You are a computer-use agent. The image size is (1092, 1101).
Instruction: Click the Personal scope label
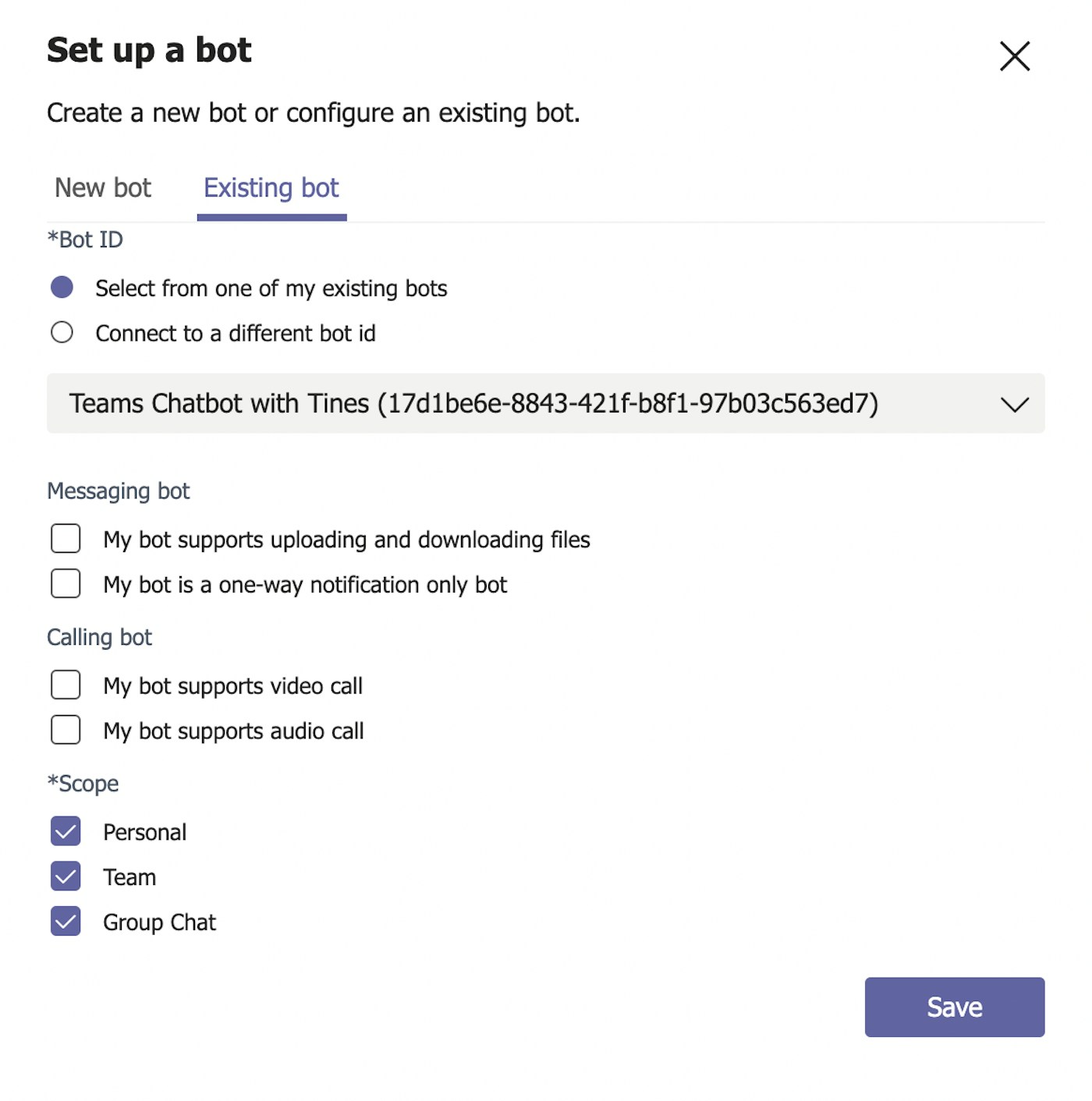tap(145, 832)
